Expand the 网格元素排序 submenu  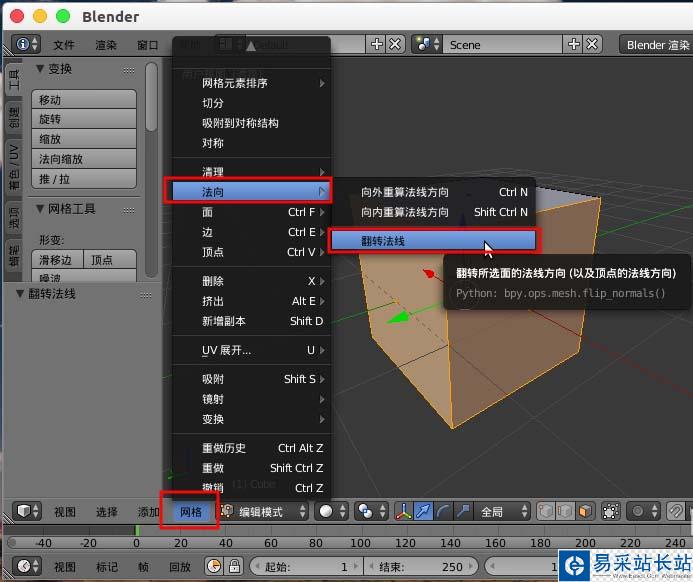pyautogui.click(x=251, y=83)
